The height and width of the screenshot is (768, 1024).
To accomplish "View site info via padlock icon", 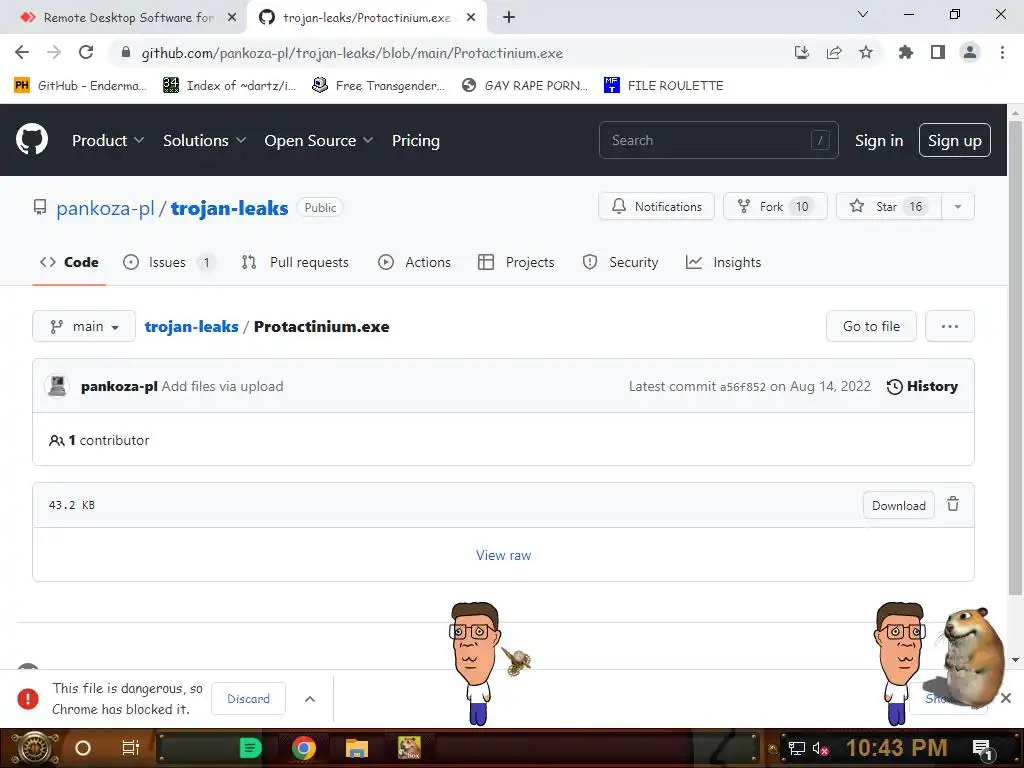I will 126,52.
